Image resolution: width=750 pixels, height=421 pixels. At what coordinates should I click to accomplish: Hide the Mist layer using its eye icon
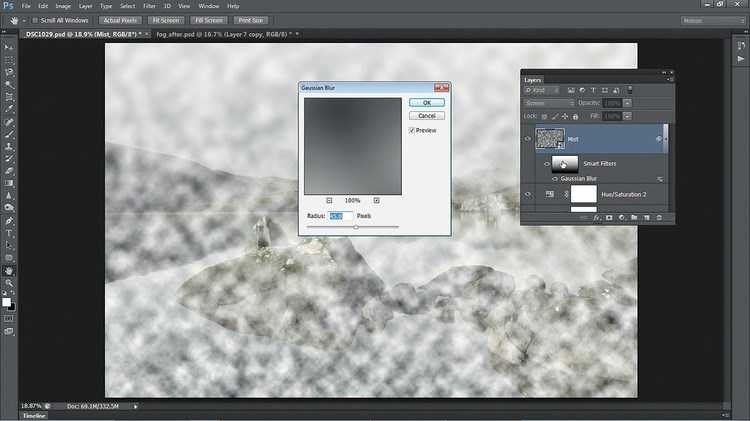pyautogui.click(x=528, y=139)
